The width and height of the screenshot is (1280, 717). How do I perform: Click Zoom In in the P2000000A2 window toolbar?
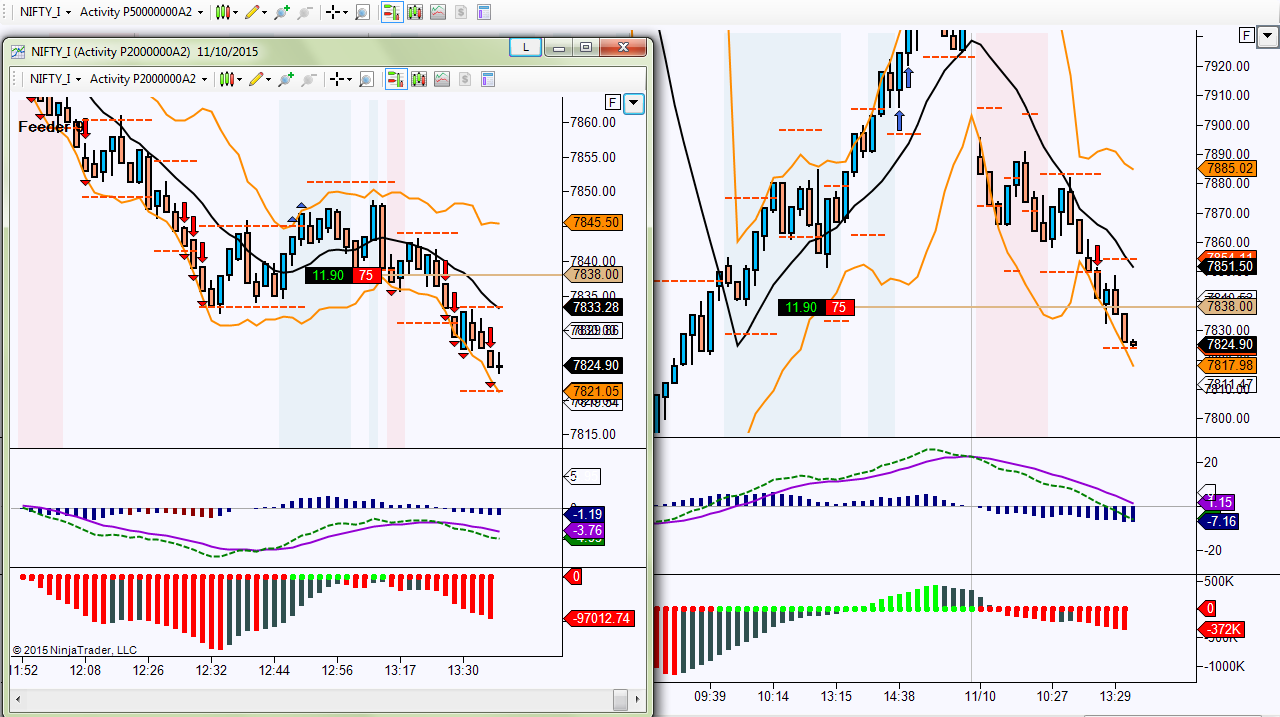pyautogui.click(x=286, y=79)
